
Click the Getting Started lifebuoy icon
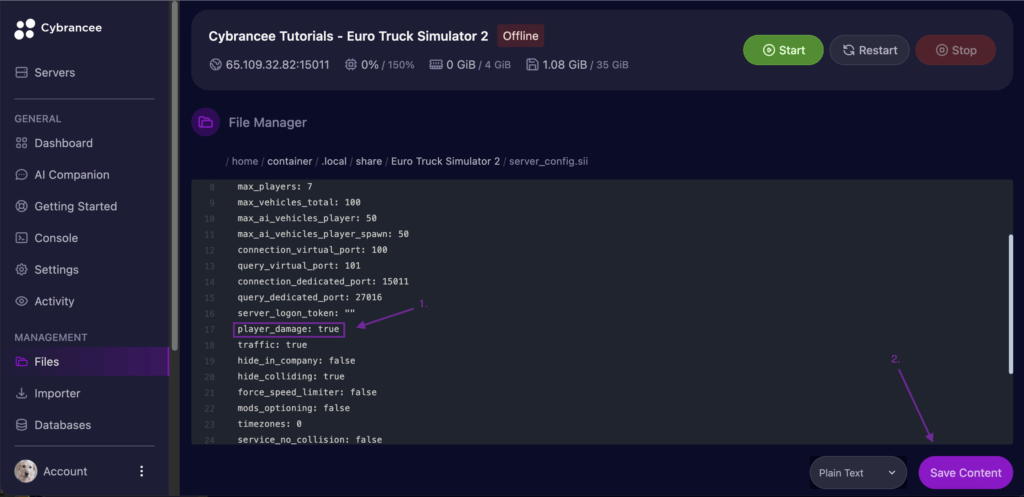[22, 206]
